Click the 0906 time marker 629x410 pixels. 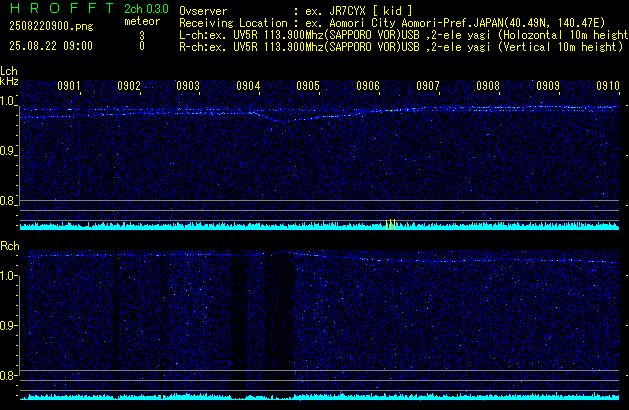(368, 86)
